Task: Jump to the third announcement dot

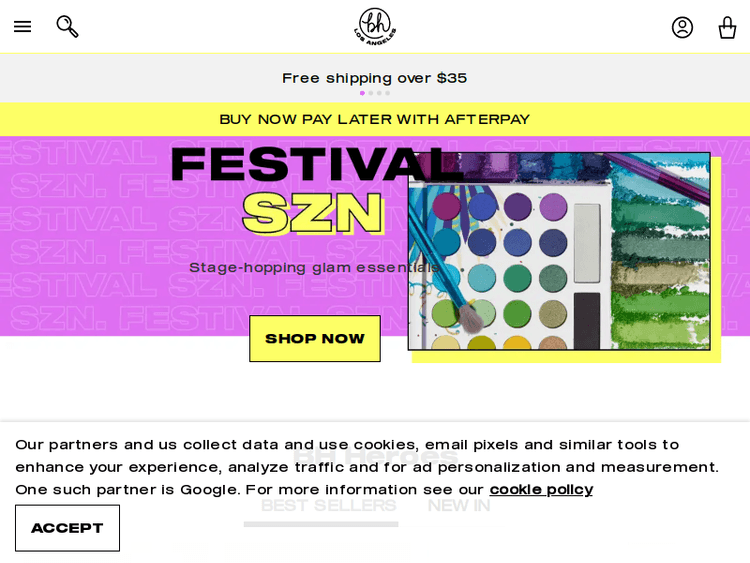Action: pos(379,93)
